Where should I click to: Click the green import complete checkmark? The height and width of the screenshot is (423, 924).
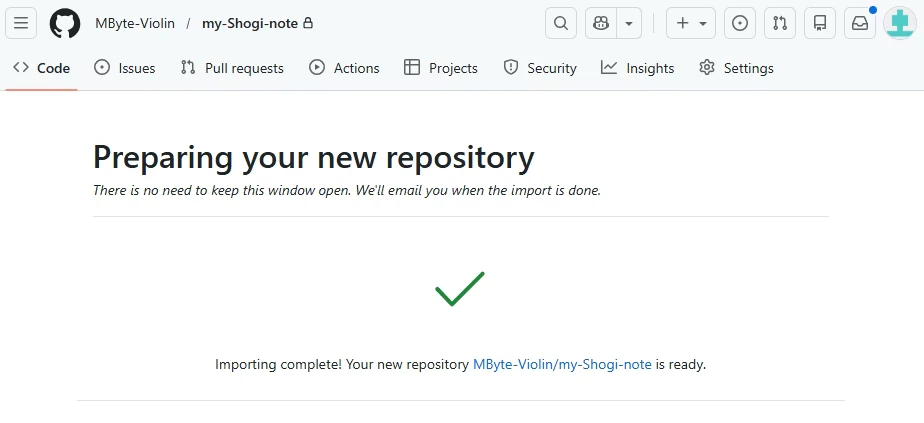tap(460, 289)
